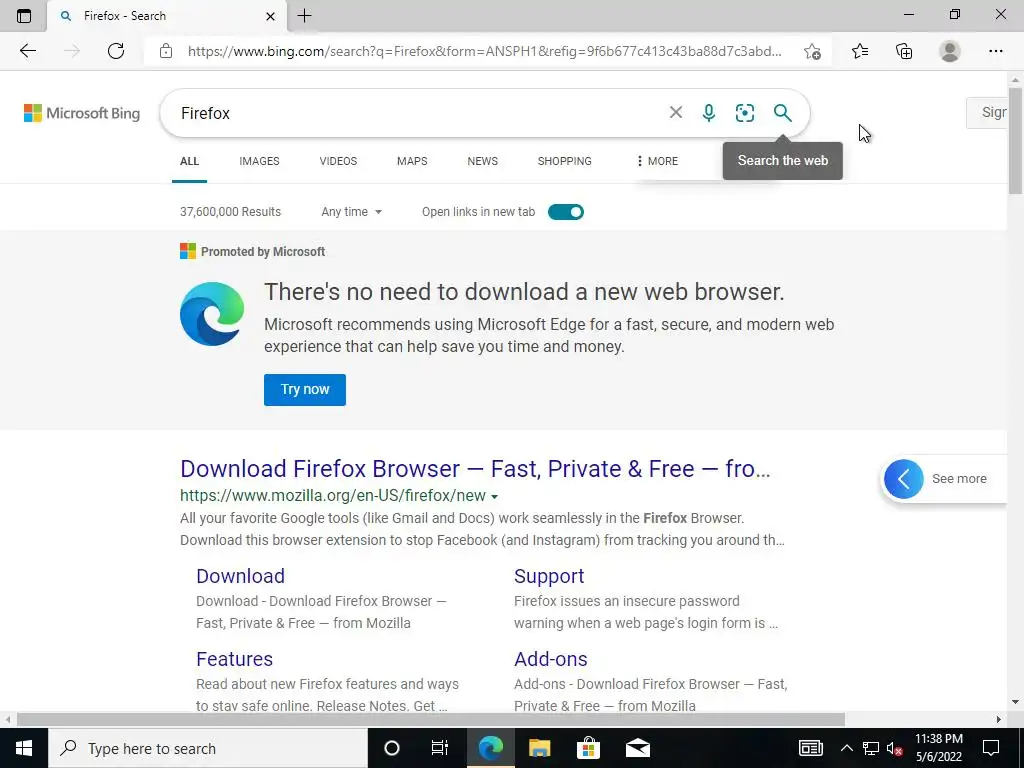Open visual search camera icon
1024x768 pixels.
pos(744,112)
